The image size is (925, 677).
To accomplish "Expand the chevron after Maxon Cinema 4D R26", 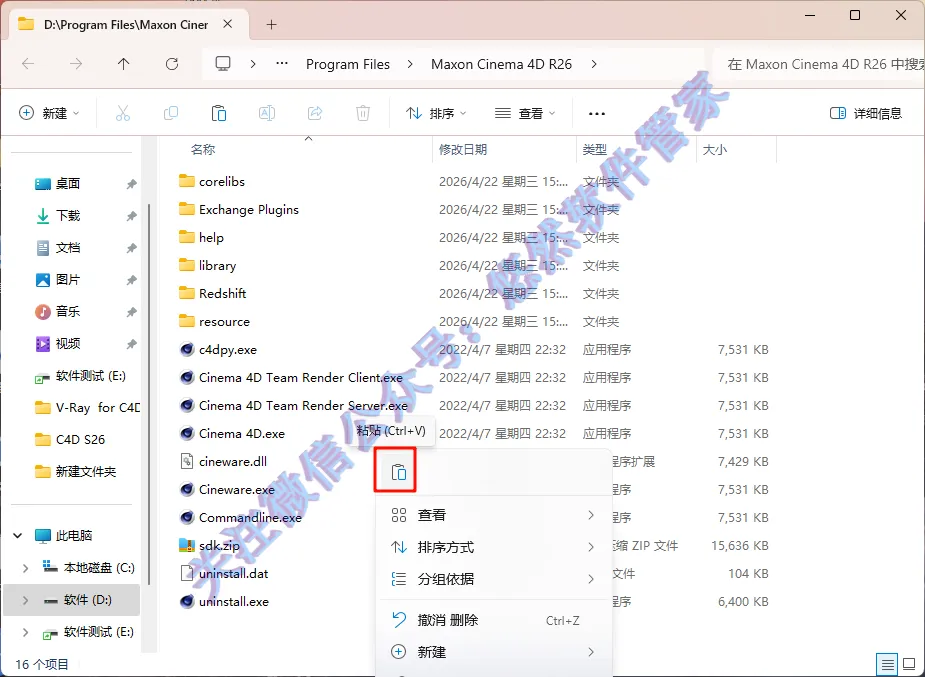I will pos(594,64).
